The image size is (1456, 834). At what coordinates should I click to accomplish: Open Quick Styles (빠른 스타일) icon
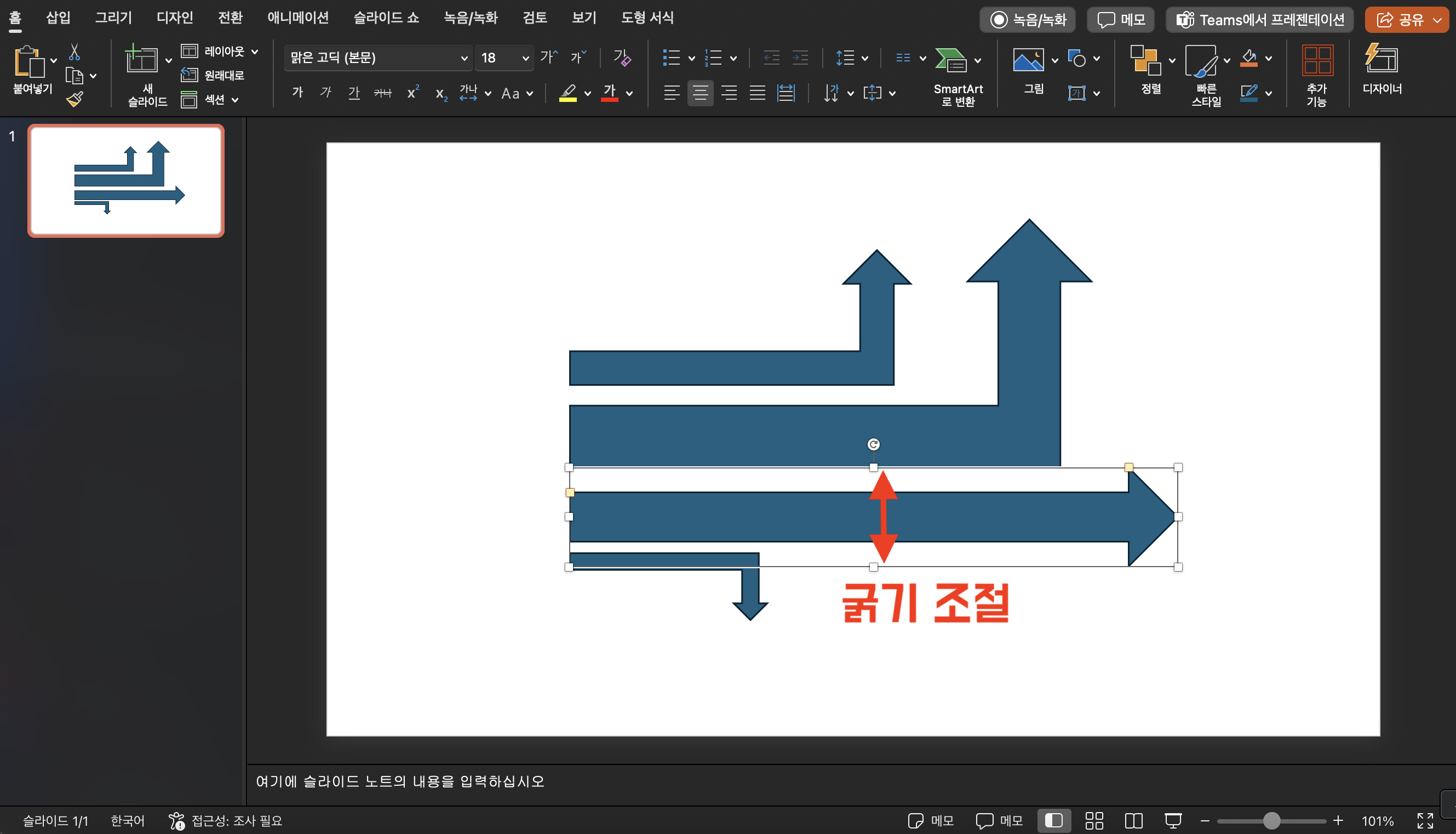click(x=1201, y=61)
